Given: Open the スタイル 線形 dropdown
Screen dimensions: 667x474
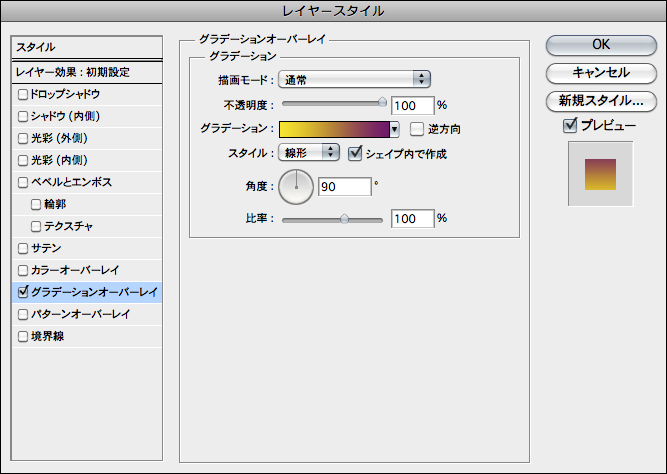Looking at the screenshot, I should (x=310, y=153).
